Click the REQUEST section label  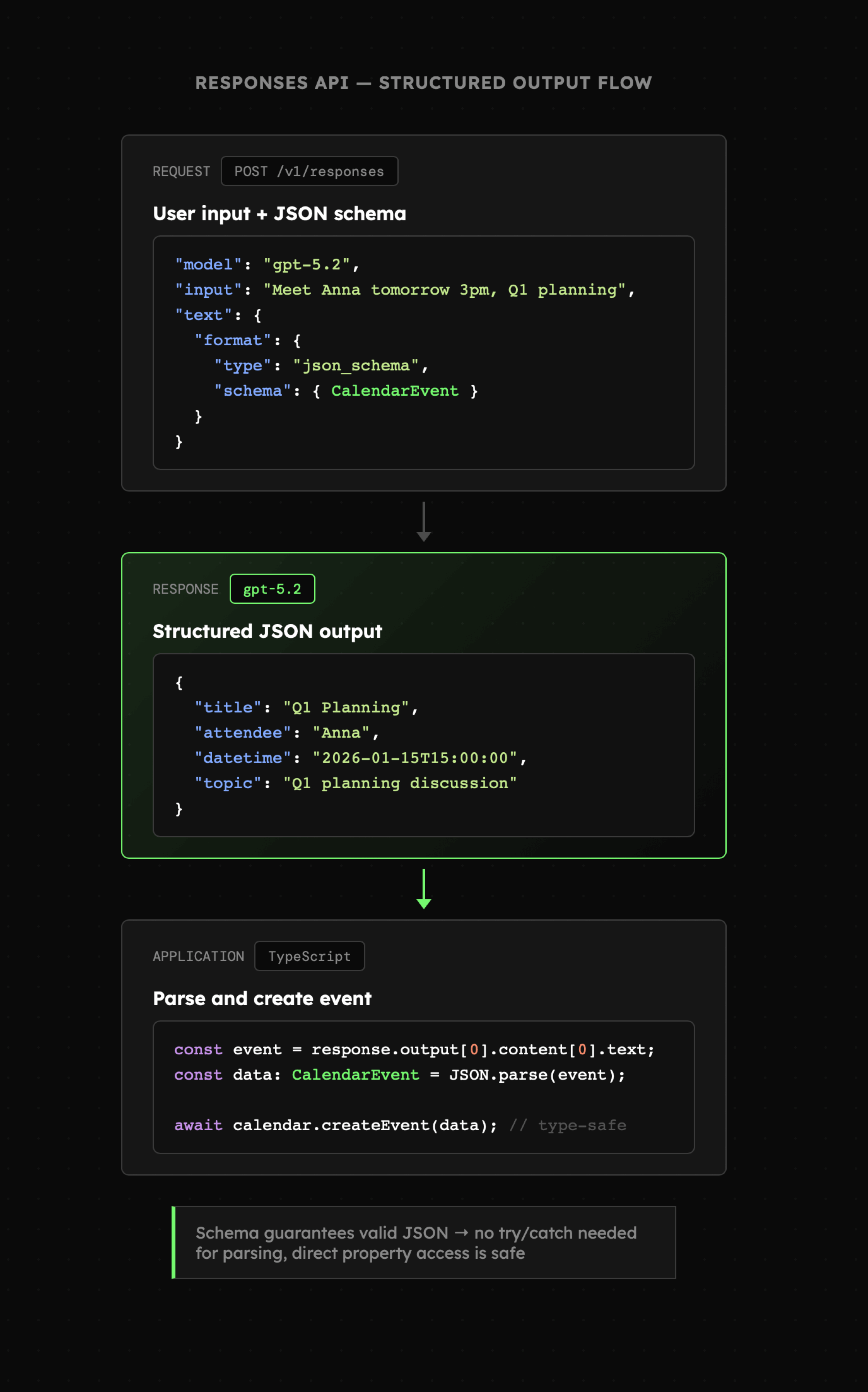point(181,171)
